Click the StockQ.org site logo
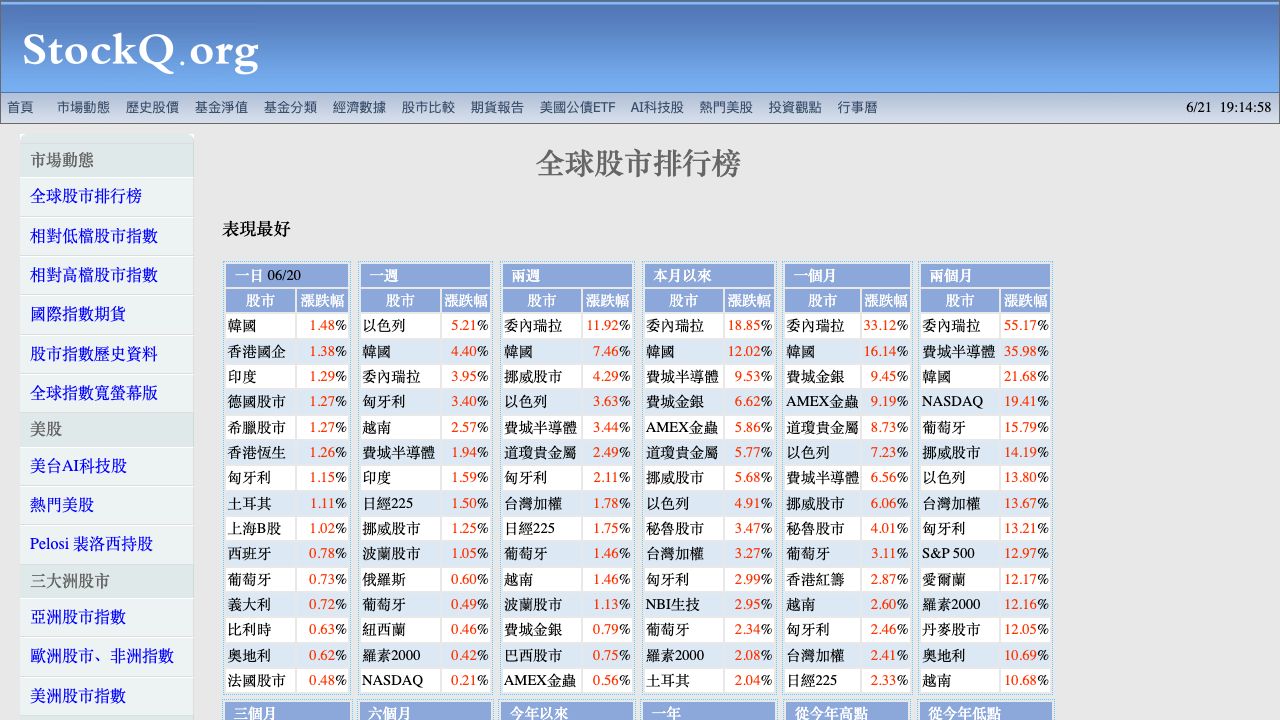 (x=140, y=51)
